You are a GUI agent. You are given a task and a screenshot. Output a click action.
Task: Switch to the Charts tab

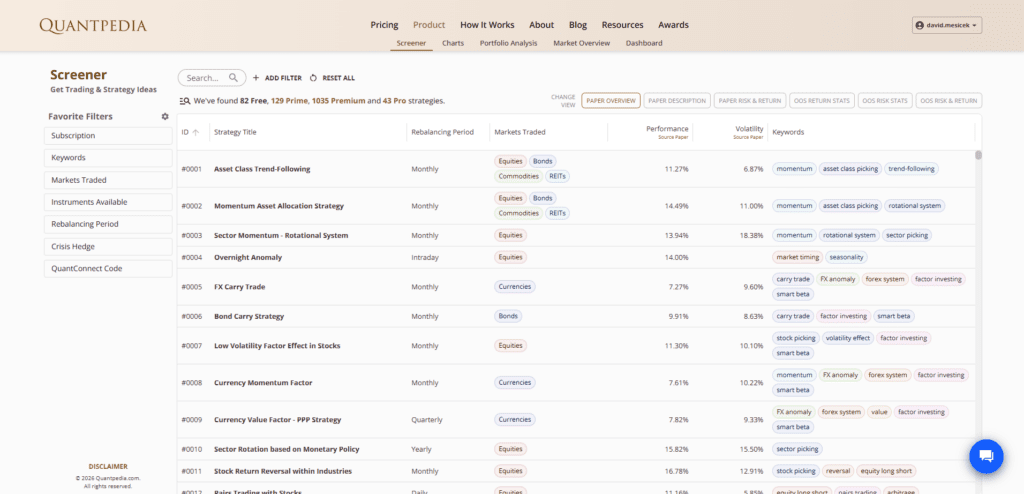click(x=453, y=43)
